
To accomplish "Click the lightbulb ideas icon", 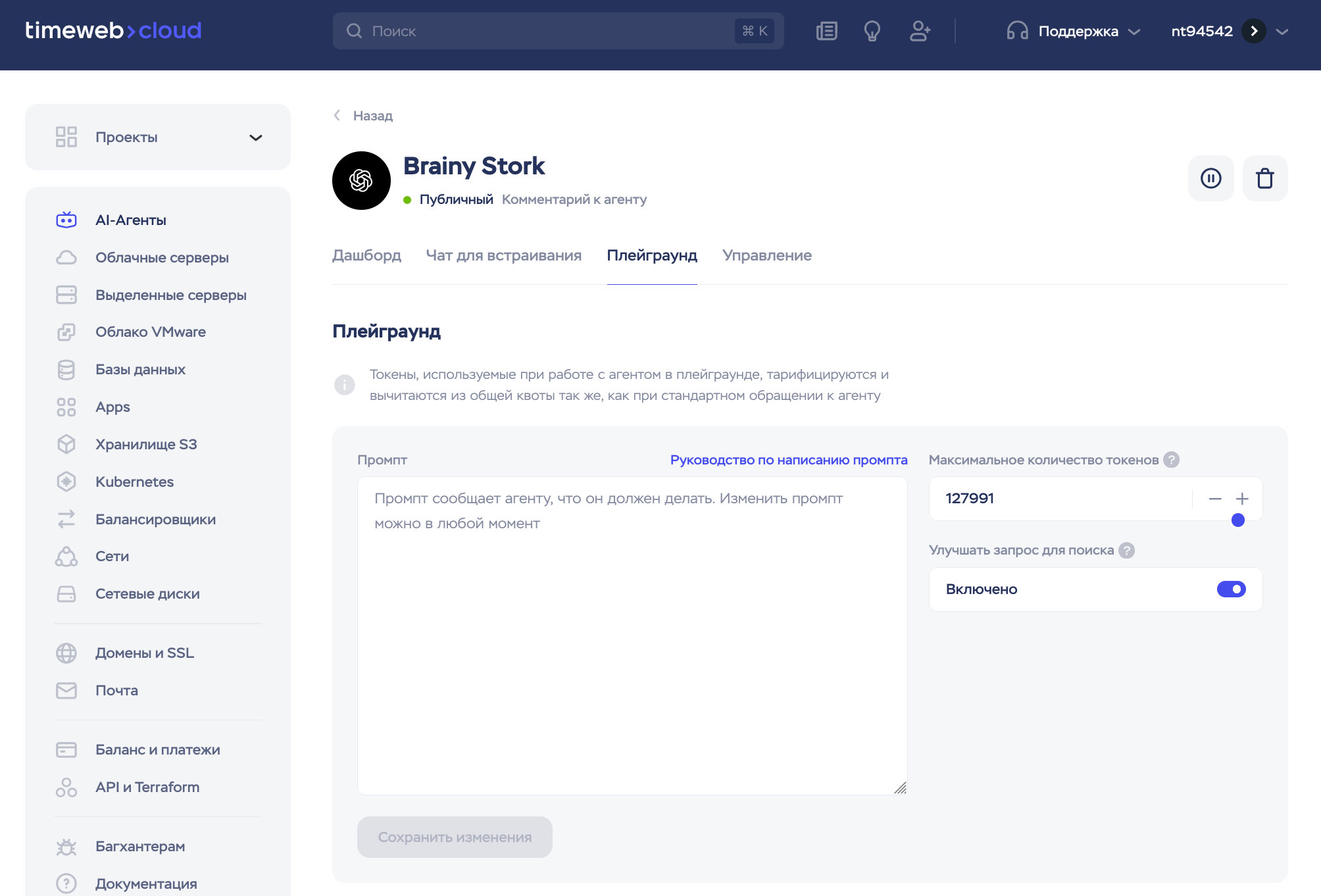I will point(872,31).
